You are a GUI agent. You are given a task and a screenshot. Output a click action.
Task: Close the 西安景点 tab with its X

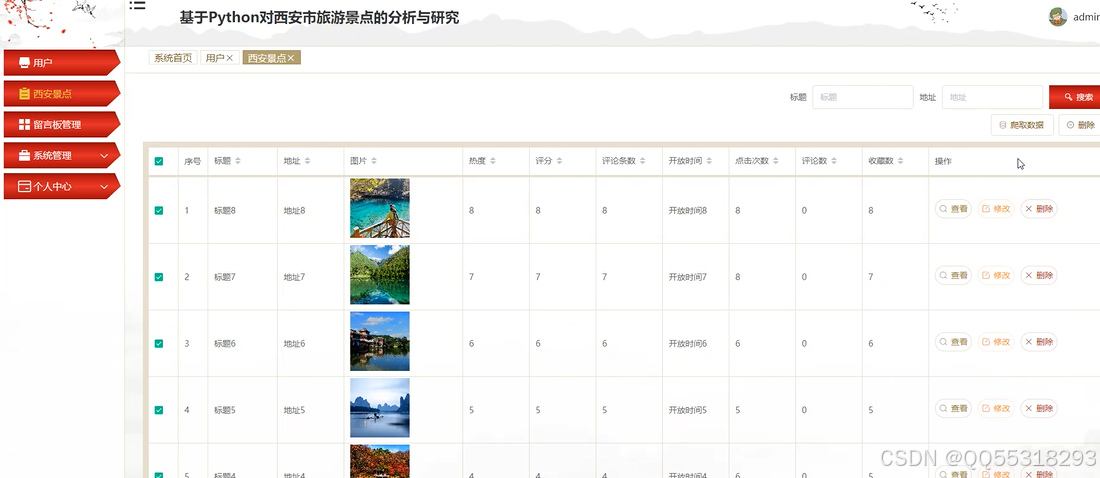tap(290, 58)
